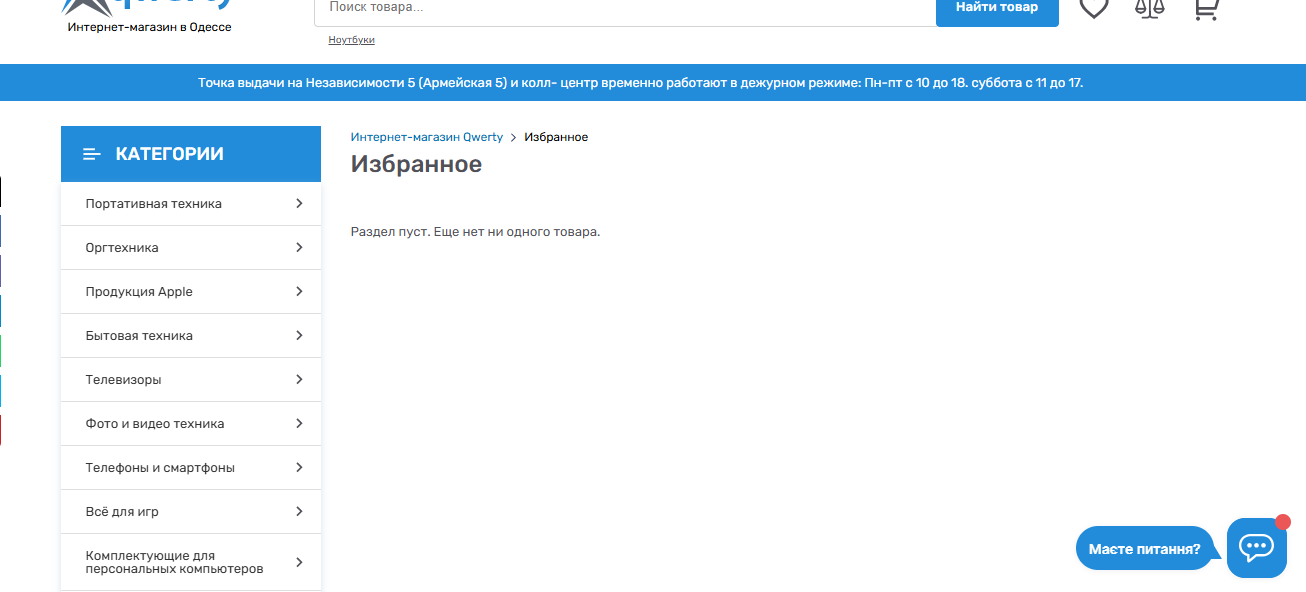Open the shopping cart icon
This screenshot has width=1306, height=592.
[x=1206, y=8]
